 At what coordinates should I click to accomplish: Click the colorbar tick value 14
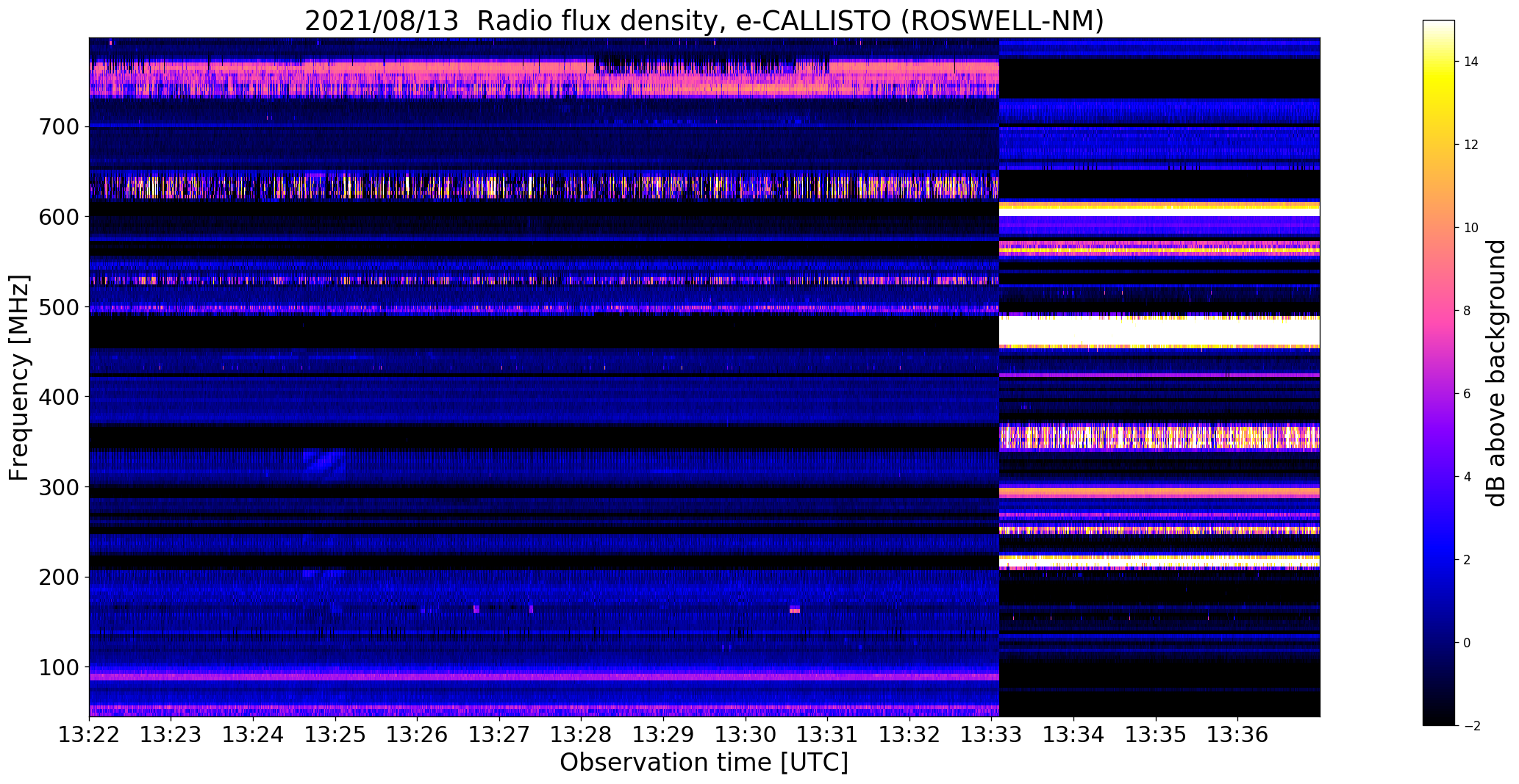[1471, 62]
